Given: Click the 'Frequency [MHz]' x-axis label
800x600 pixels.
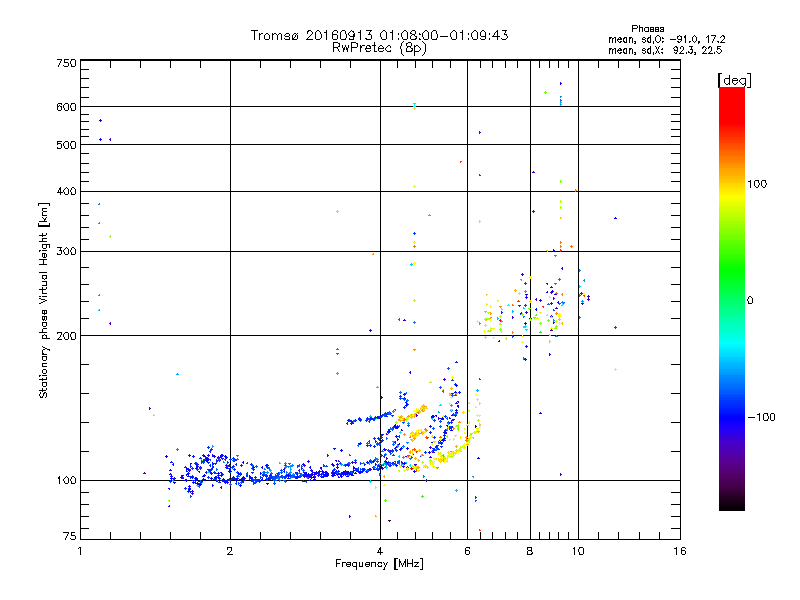Looking at the screenshot, I should pos(379,564).
